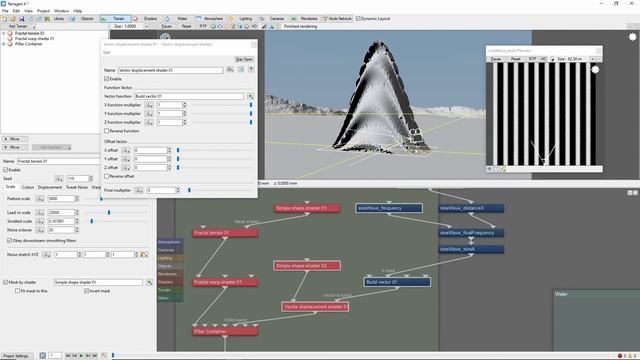Select the Simple shape shader 02 node

307,266
